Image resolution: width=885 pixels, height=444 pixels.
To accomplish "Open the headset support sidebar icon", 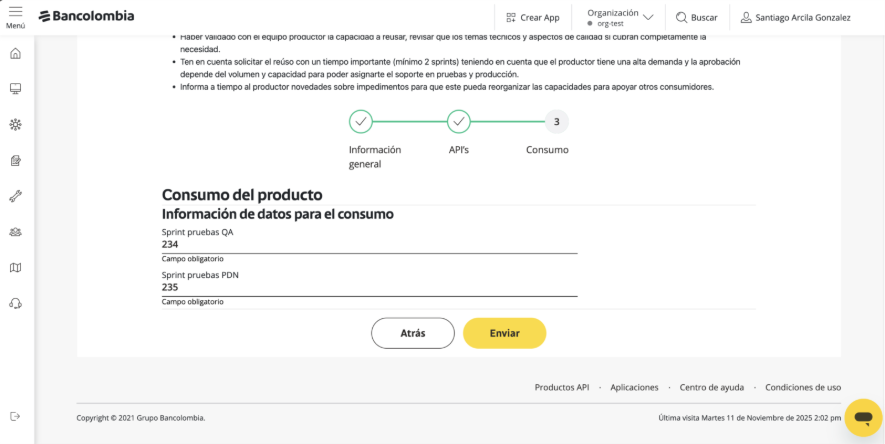I will [15, 303].
